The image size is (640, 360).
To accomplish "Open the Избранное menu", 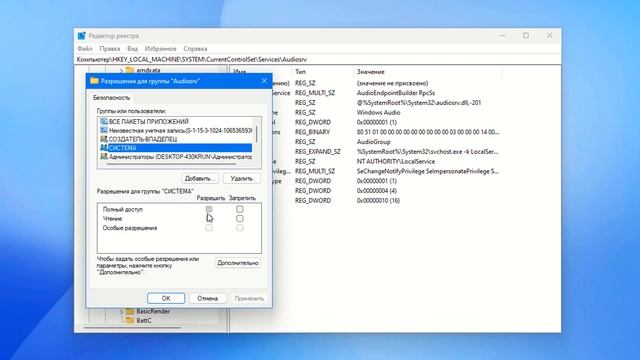I will click(x=160, y=49).
